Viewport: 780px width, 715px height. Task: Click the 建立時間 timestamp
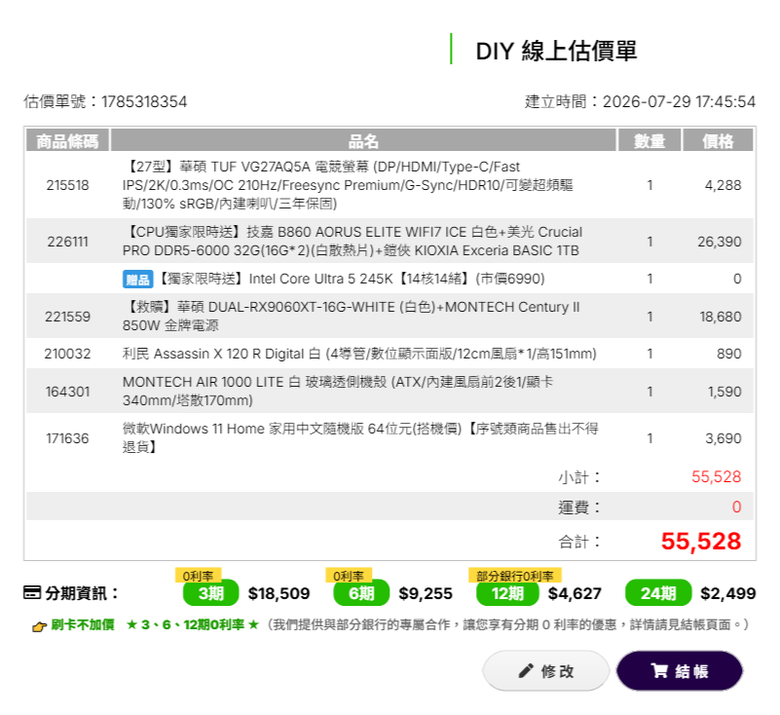pyautogui.click(x=640, y=102)
